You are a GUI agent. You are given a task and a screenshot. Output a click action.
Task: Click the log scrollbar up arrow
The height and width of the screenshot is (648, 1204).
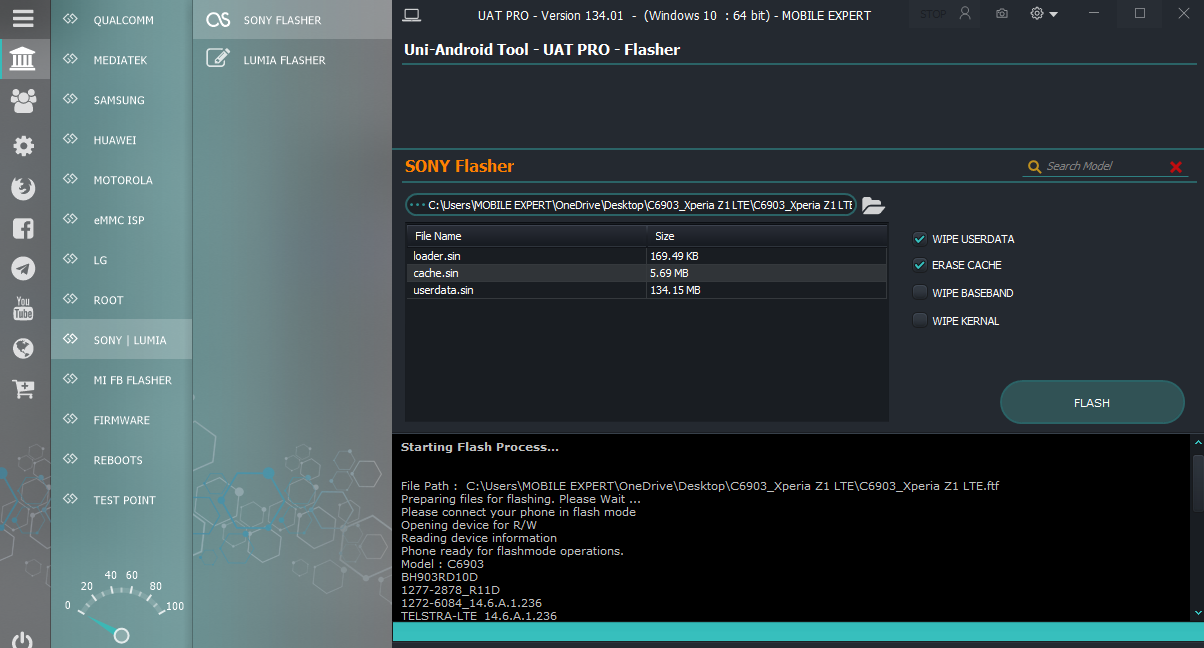pyautogui.click(x=1197, y=442)
